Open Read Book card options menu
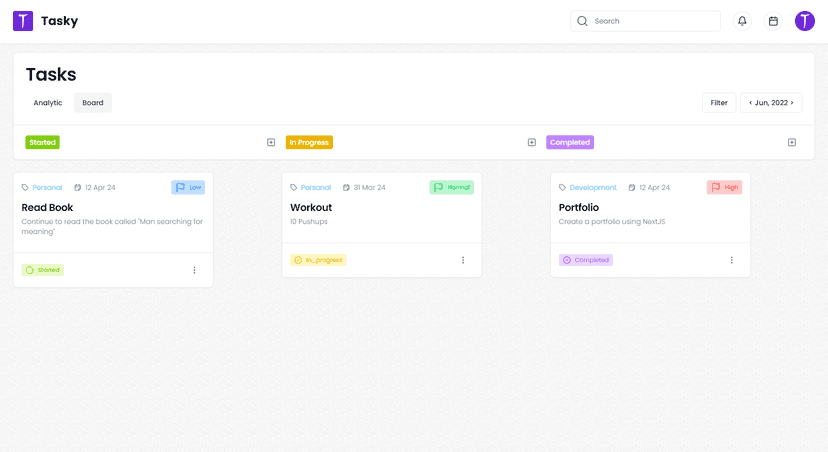Image resolution: width=828 pixels, height=452 pixels. 194,270
